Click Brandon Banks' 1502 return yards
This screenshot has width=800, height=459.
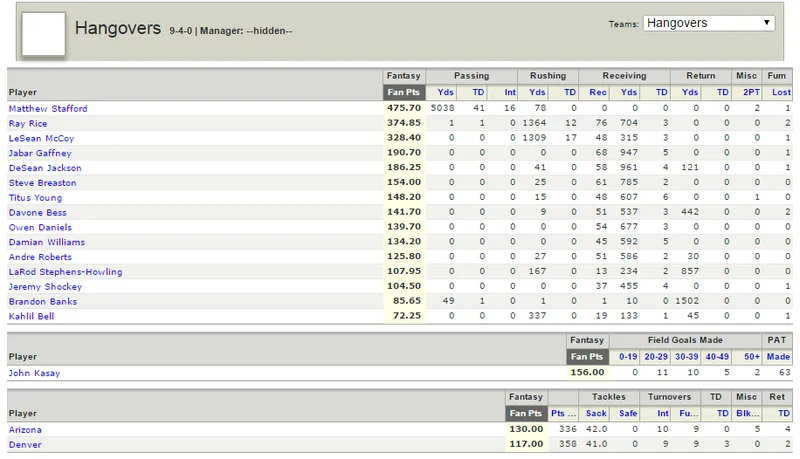[687, 300]
